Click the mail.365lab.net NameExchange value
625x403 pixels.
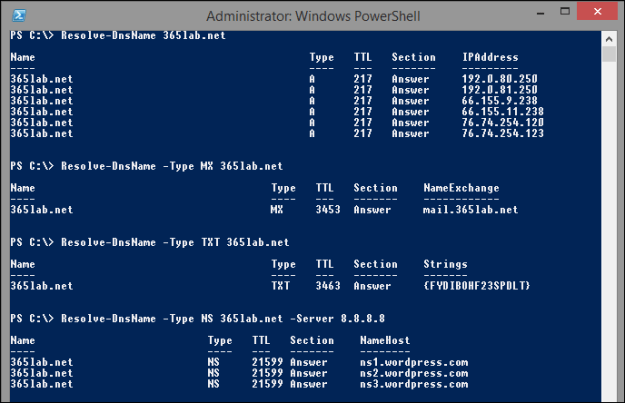click(x=471, y=210)
